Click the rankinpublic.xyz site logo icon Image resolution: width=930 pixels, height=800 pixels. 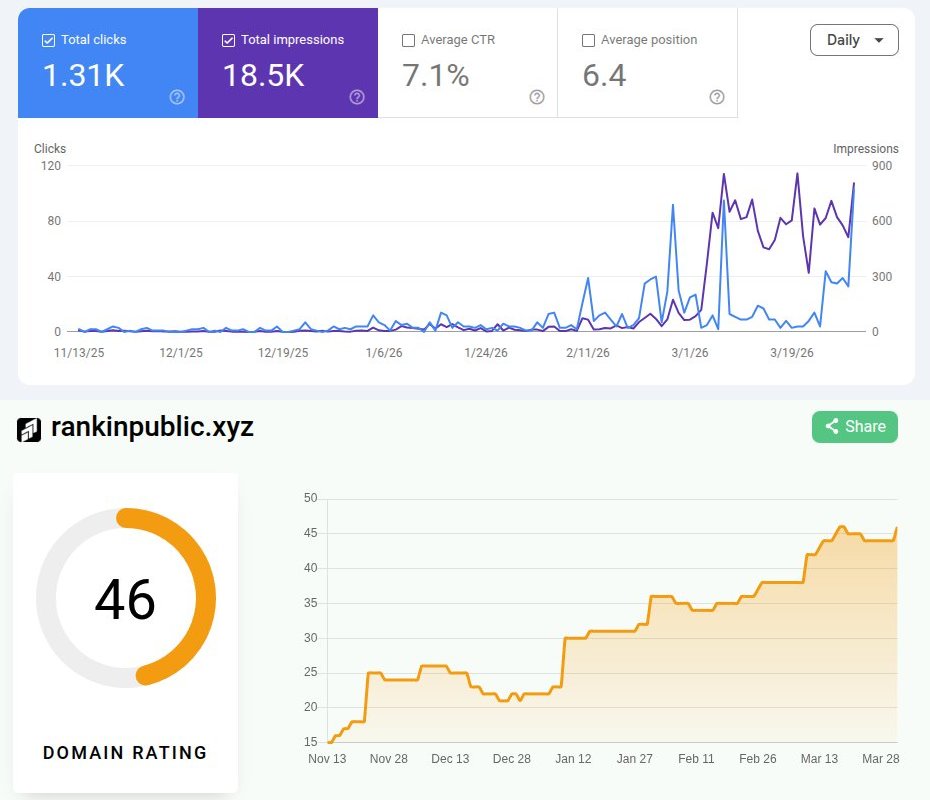[x=29, y=430]
